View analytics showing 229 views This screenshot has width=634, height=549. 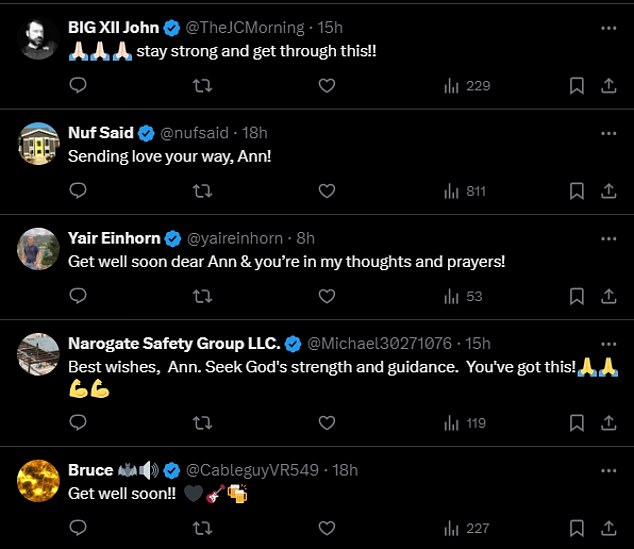[467, 86]
